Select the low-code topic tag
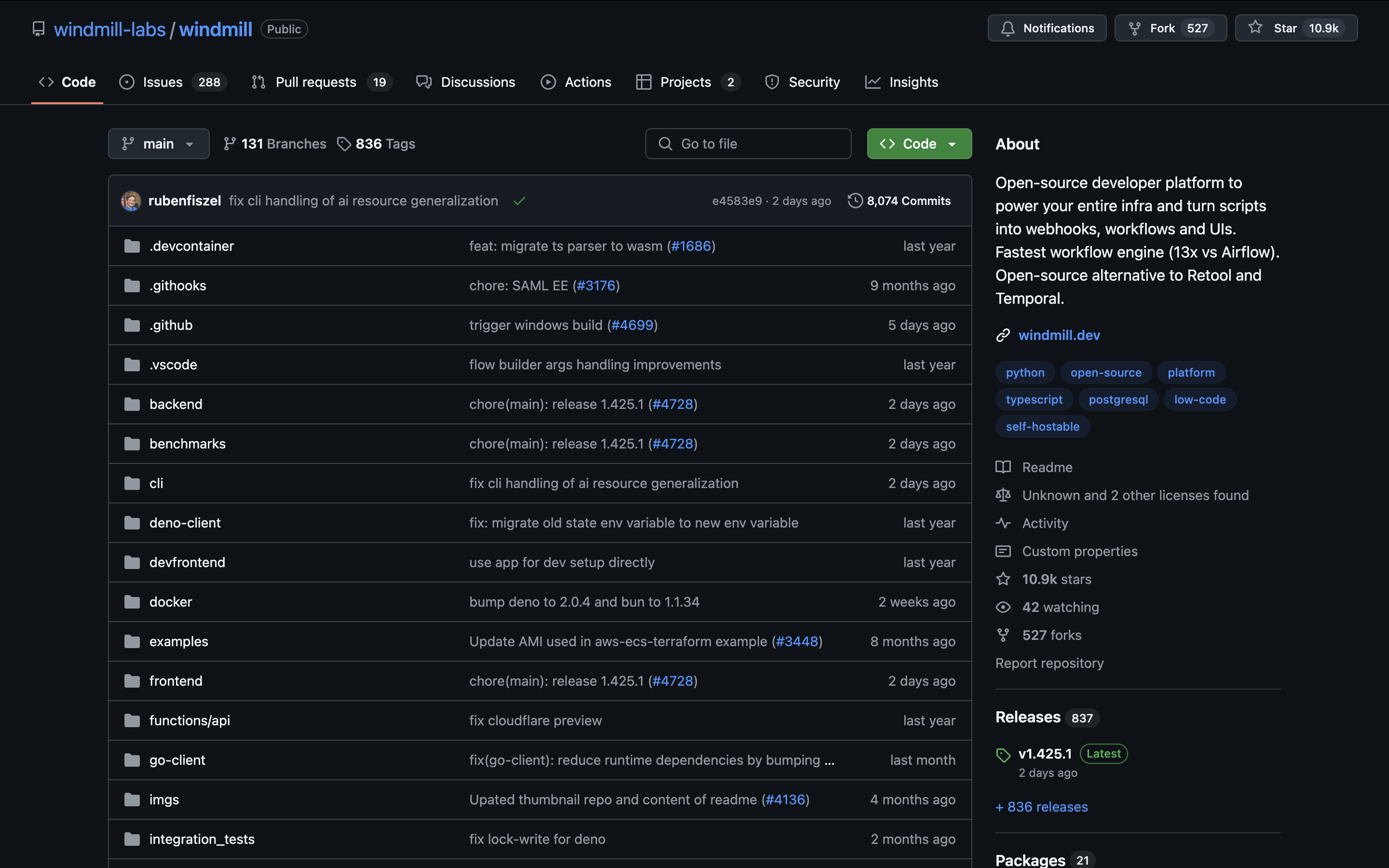Image resolution: width=1389 pixels, height=868 pixels. (x=1199, y=400)
